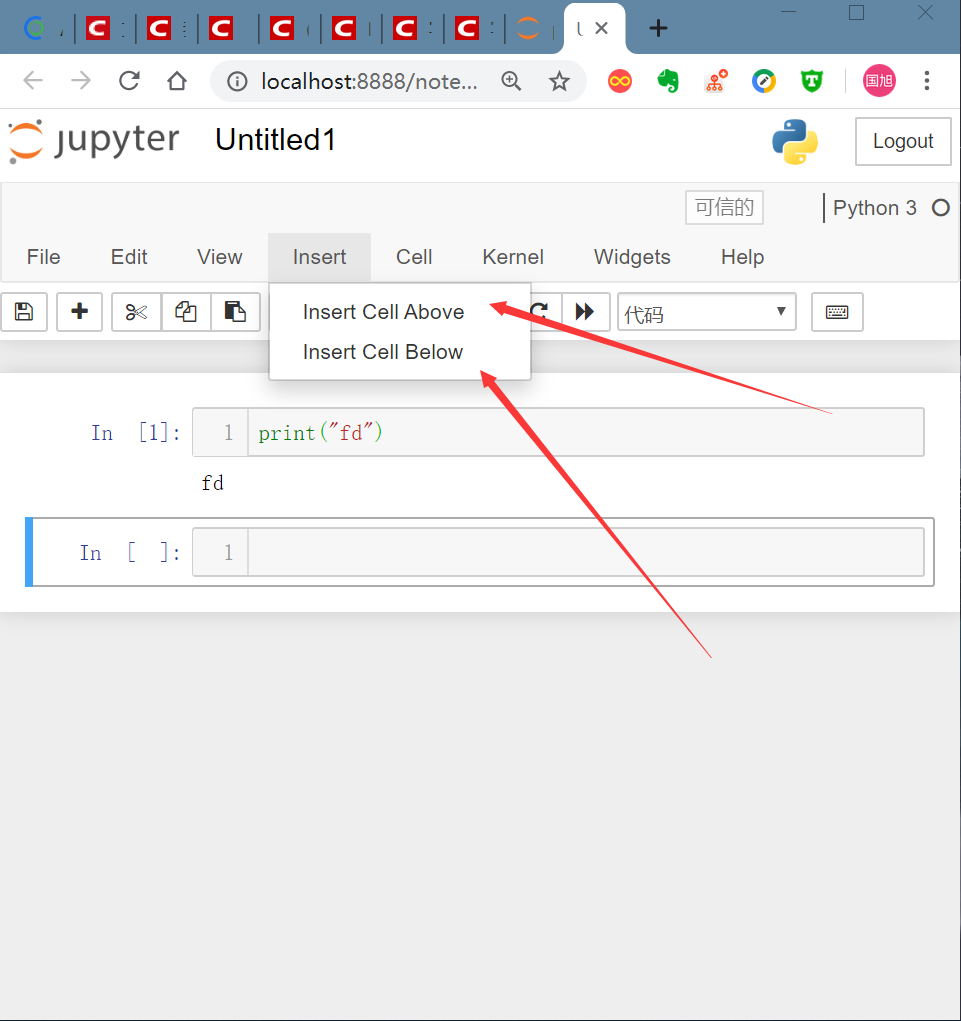961x1021 pixels.
Task: Click the copy cells icon
Action: pyautogui.click(x=185, y=312)
